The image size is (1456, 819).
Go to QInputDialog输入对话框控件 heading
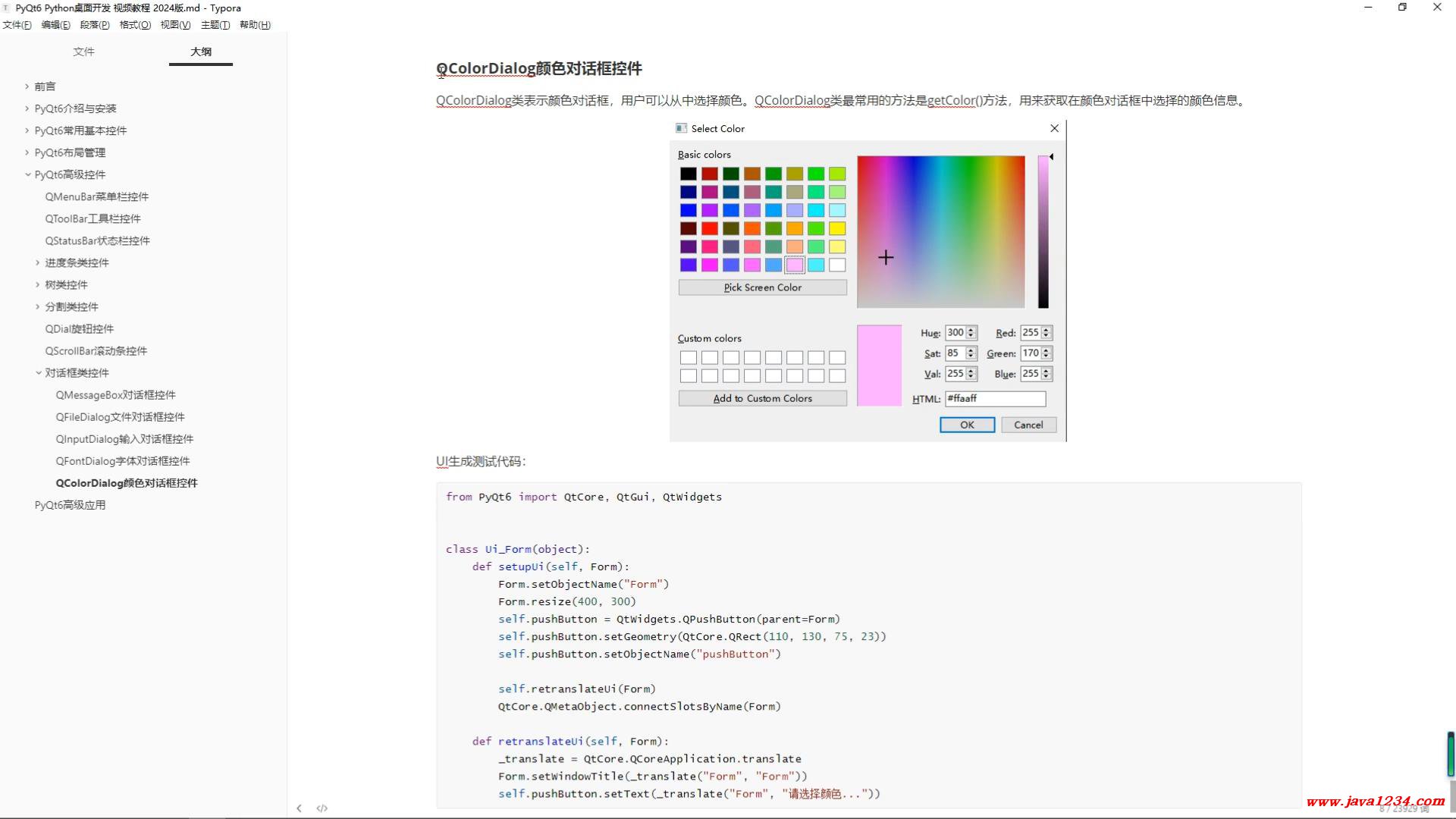124,438
